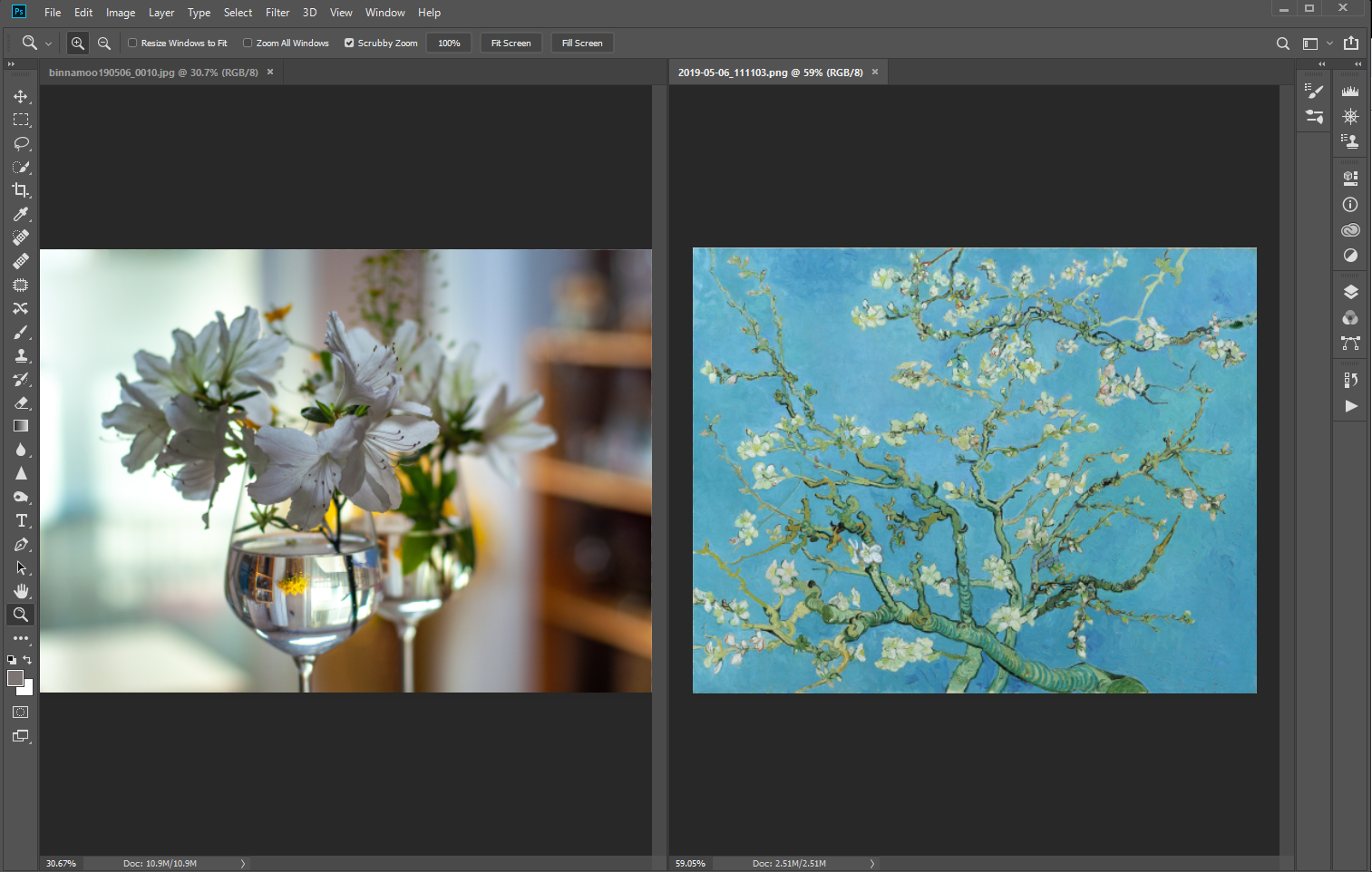The width and height of the screenshot is (1372, 872).
Task: Open the Filter menu
Action: 277,13
